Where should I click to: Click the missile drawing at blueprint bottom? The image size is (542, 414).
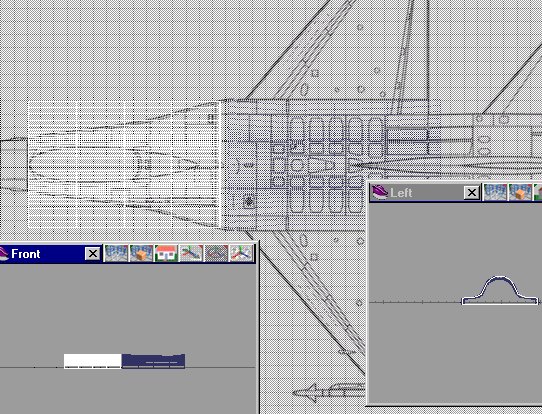(328, 393)
